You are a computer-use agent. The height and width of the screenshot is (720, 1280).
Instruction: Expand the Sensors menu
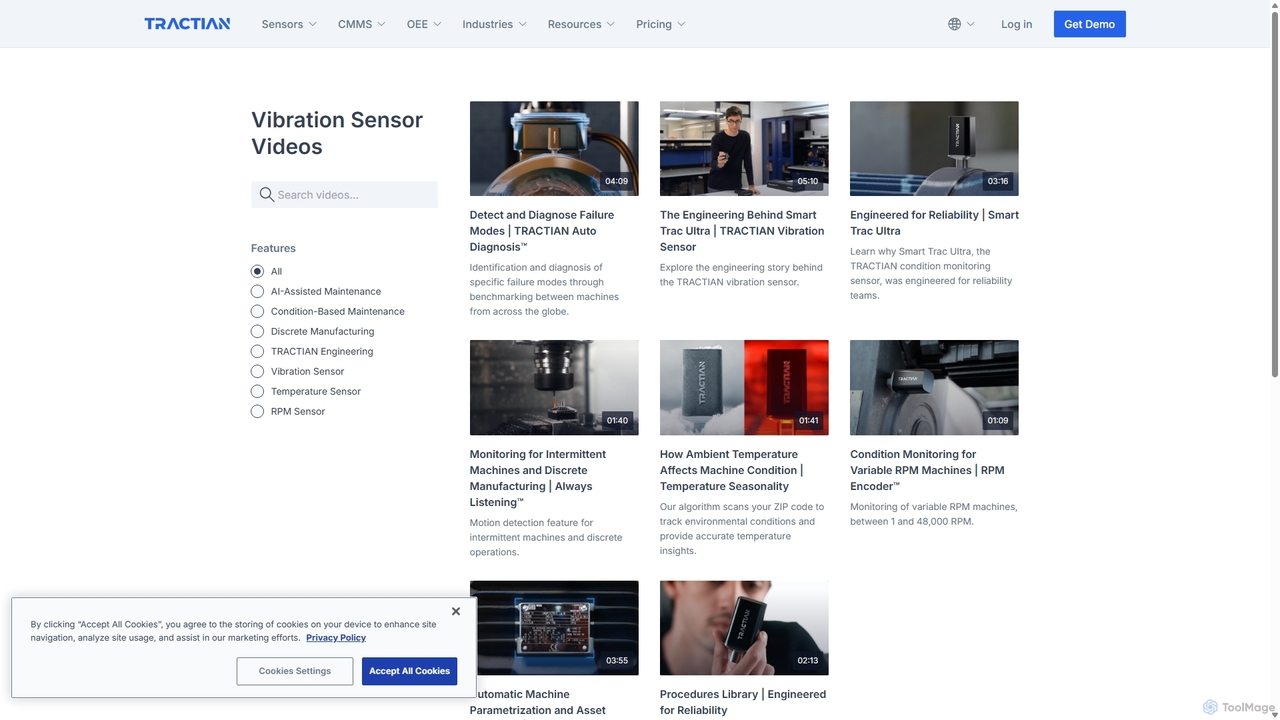coord(289,24)
